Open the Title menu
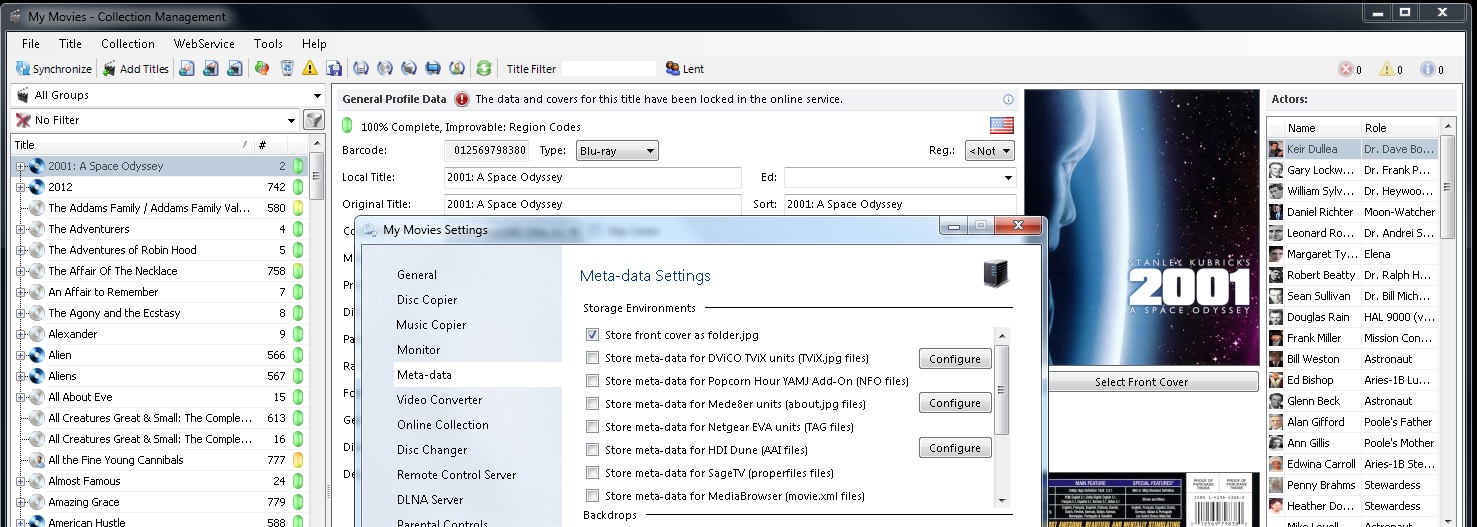The image size is (1477, 527). [70, 44]
